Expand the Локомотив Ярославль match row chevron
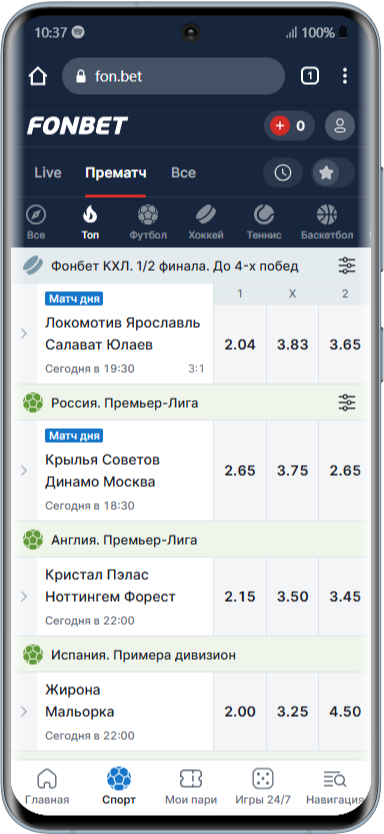 pos(24,333)
